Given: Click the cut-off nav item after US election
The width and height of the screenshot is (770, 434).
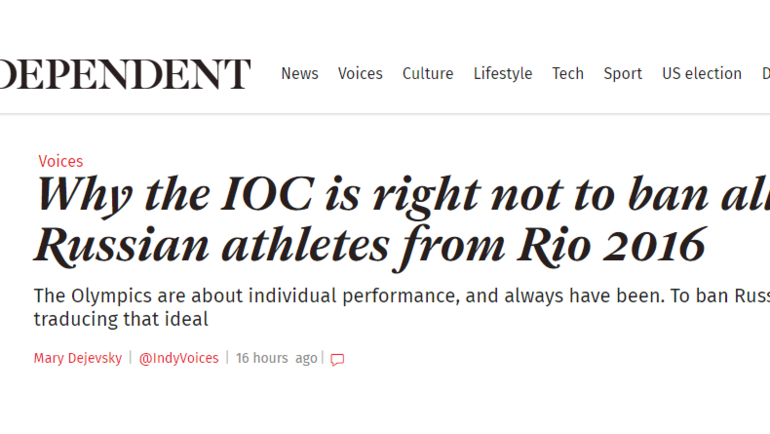Looking at the screenshot, I should [x=765, y=74].
